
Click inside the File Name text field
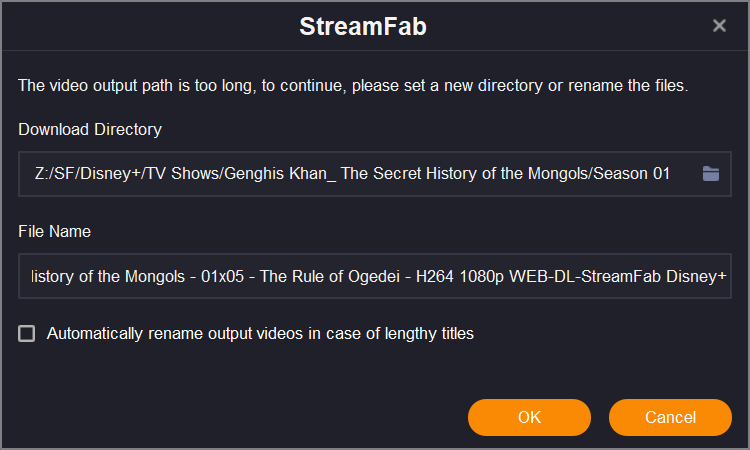tap(375, 276)
